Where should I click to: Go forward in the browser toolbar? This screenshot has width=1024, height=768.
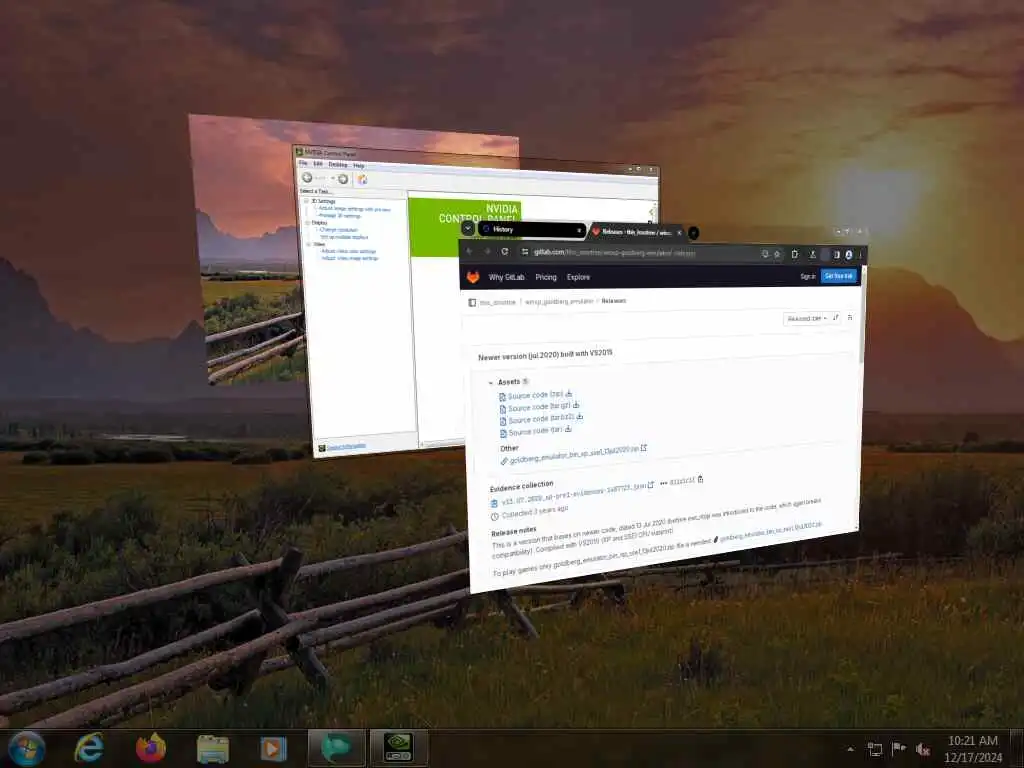487,251
